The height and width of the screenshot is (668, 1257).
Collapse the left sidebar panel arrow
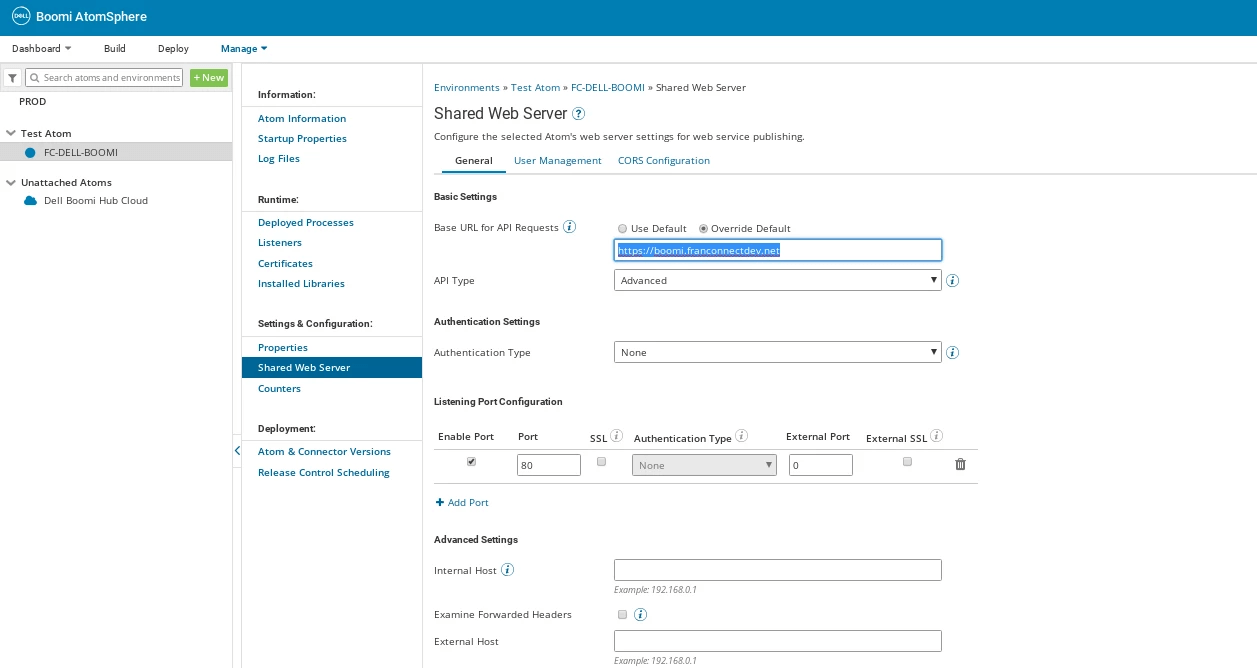pos(237,451)
